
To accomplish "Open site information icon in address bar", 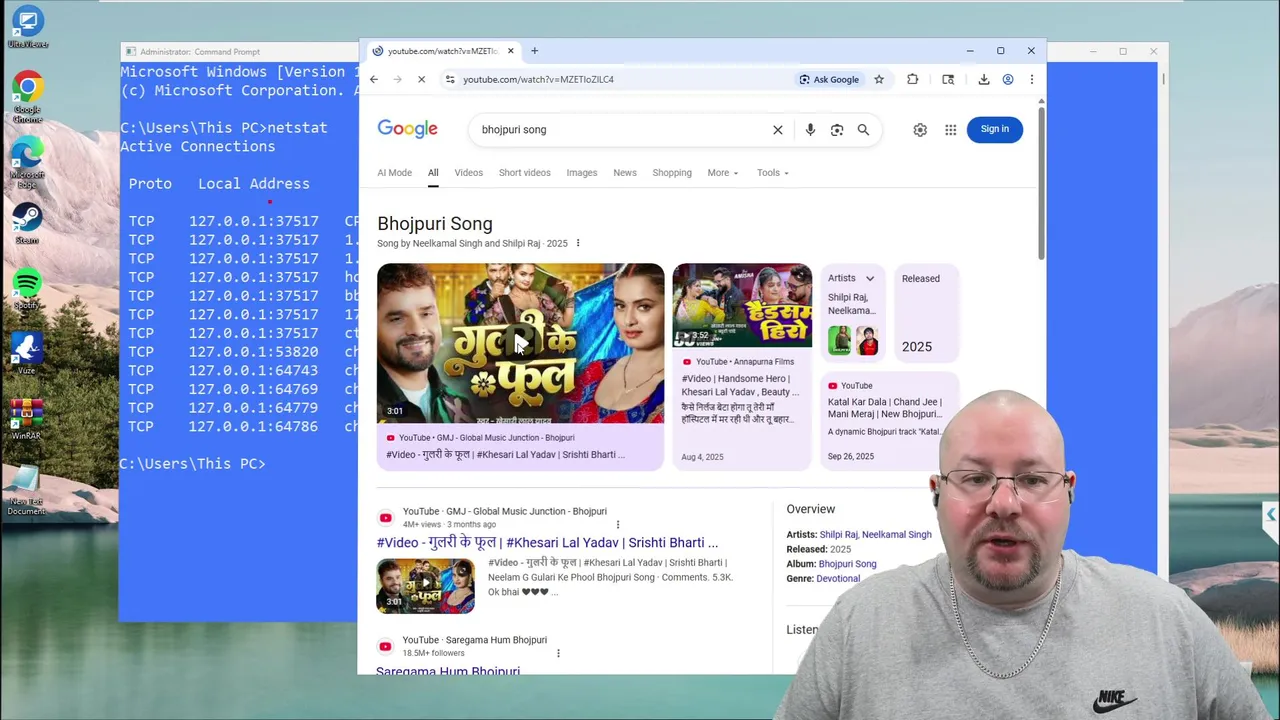I will click(x=450, y=79).
